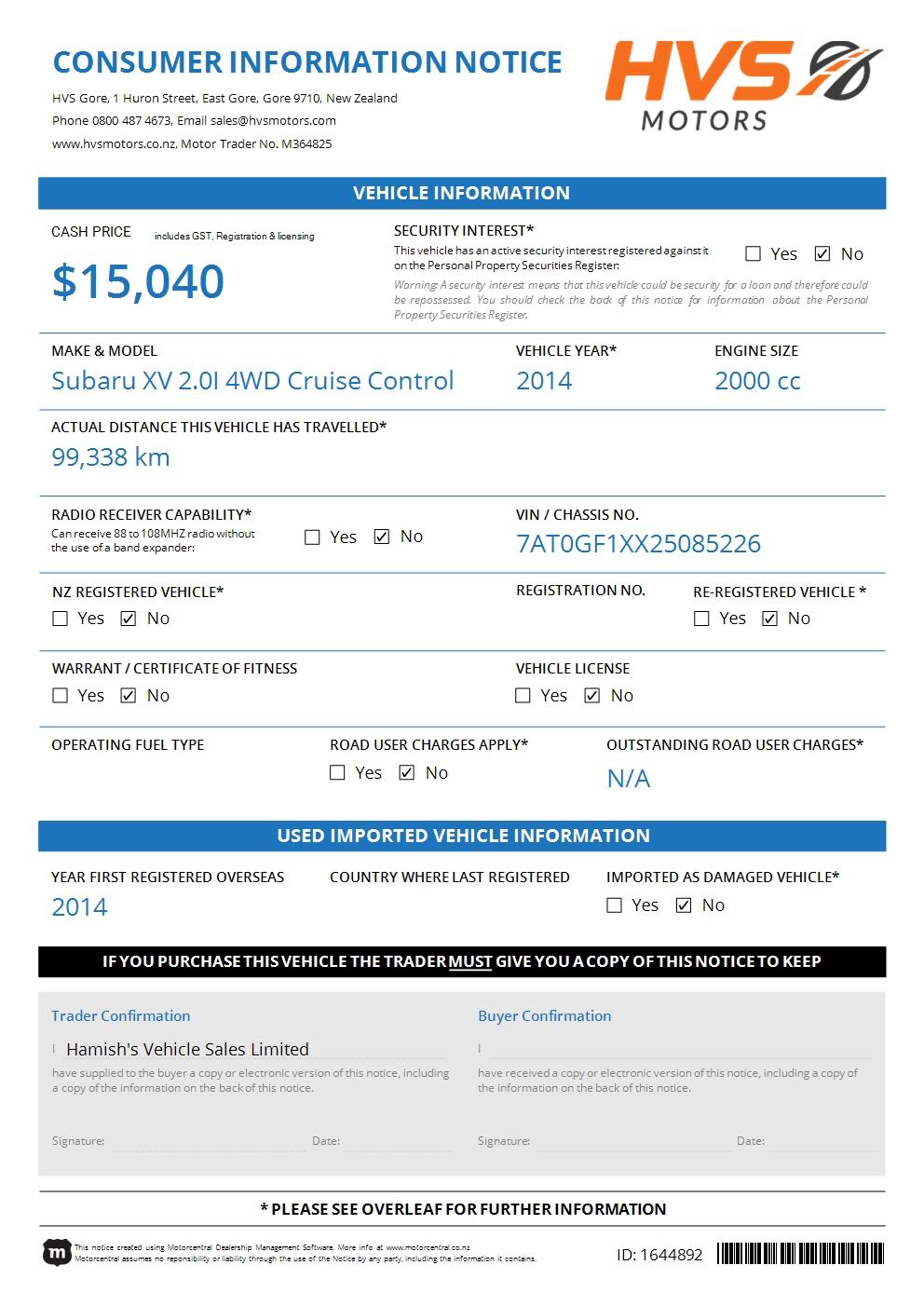Tick Yes for Road User Charges Apply
The width and height of the screenshot is (924, 1306).
338,773
